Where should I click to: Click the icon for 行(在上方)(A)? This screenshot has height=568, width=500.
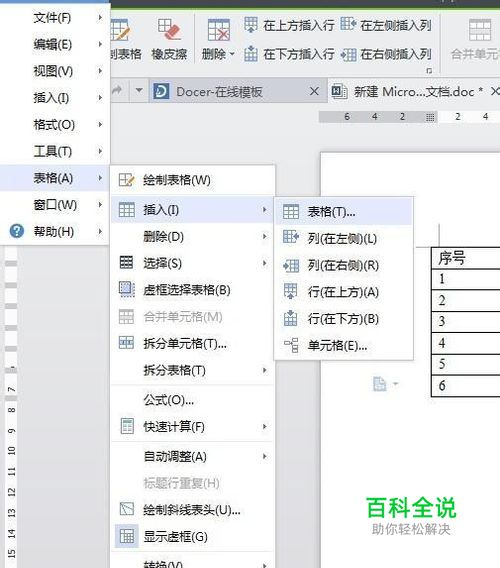click(x=290, y=291)
